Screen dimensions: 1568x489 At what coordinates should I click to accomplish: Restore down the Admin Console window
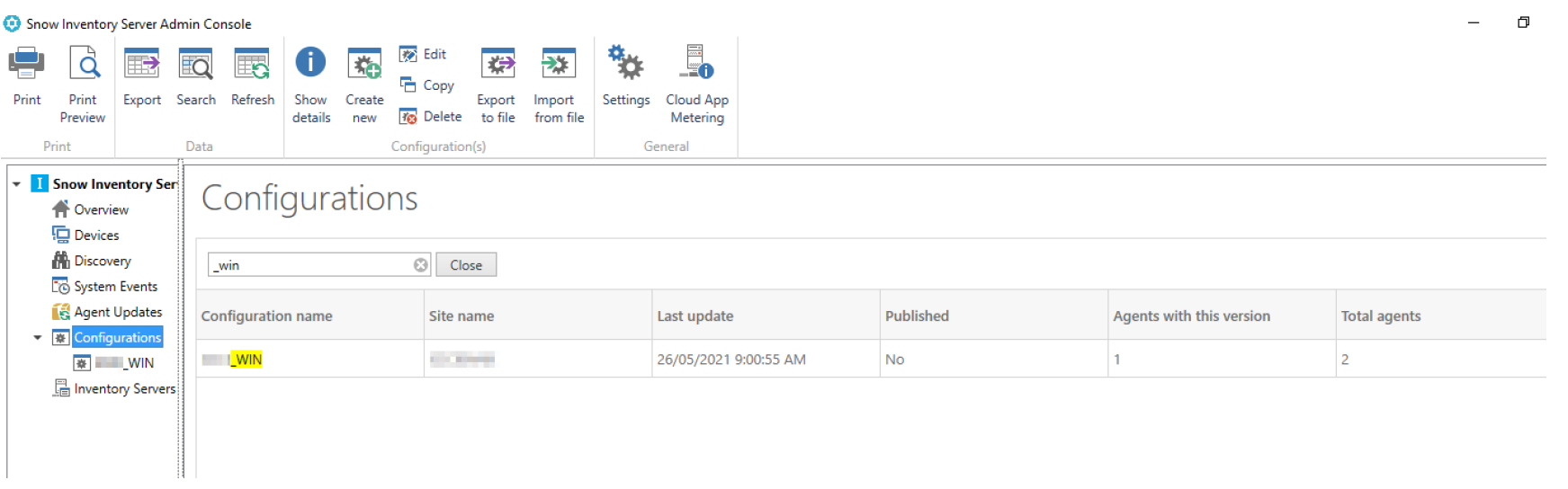(1523, 22)
